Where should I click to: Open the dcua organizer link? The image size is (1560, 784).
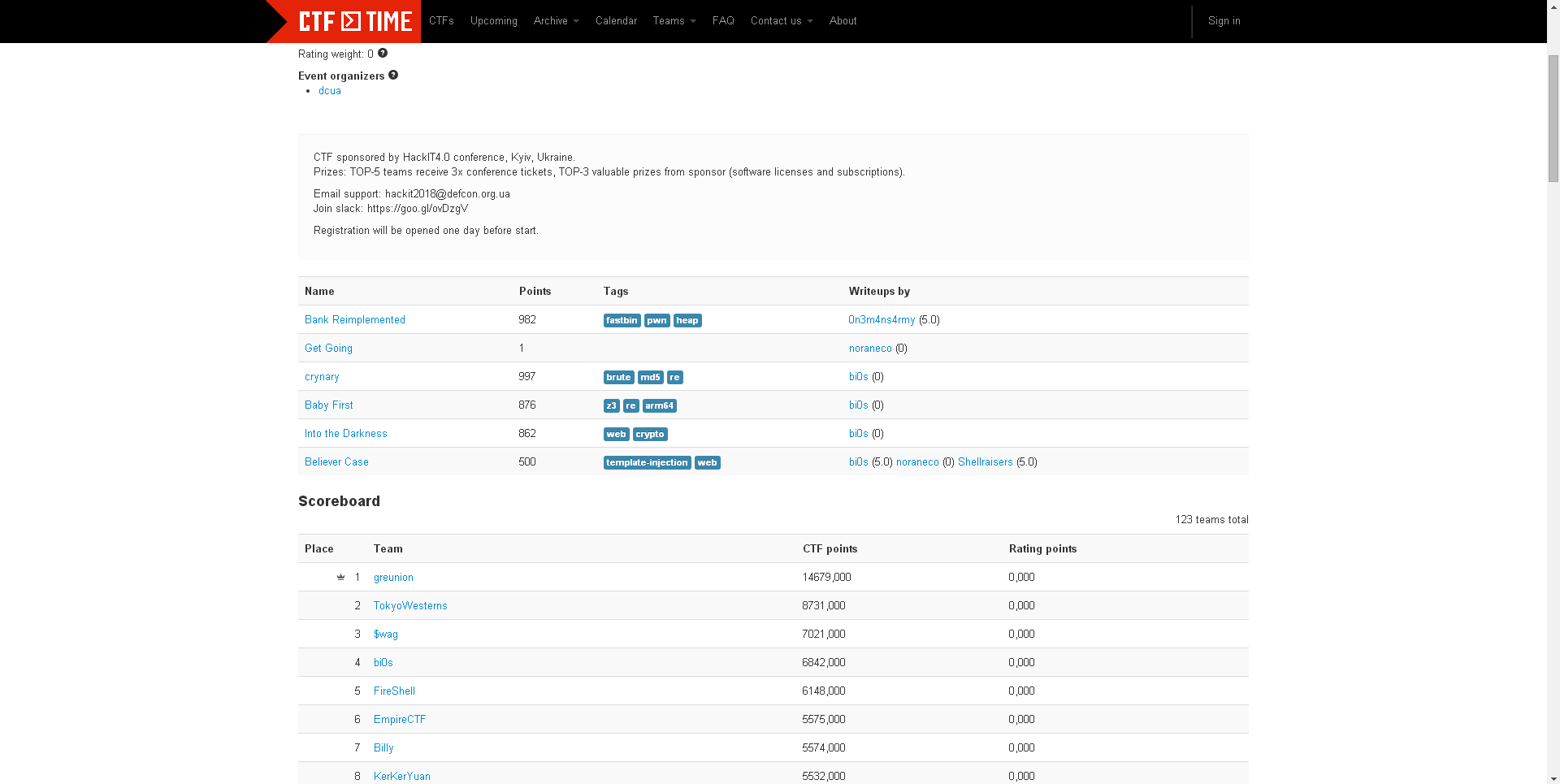pyautogui.click(x=330, y=90)
